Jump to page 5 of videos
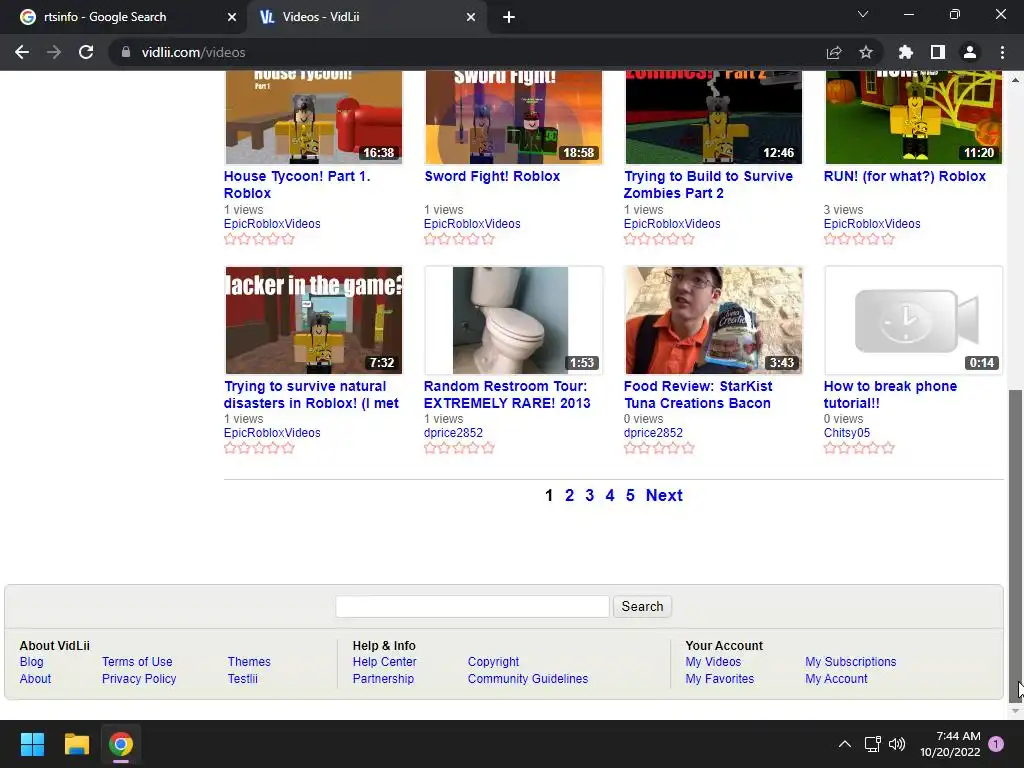 [630, 496]
